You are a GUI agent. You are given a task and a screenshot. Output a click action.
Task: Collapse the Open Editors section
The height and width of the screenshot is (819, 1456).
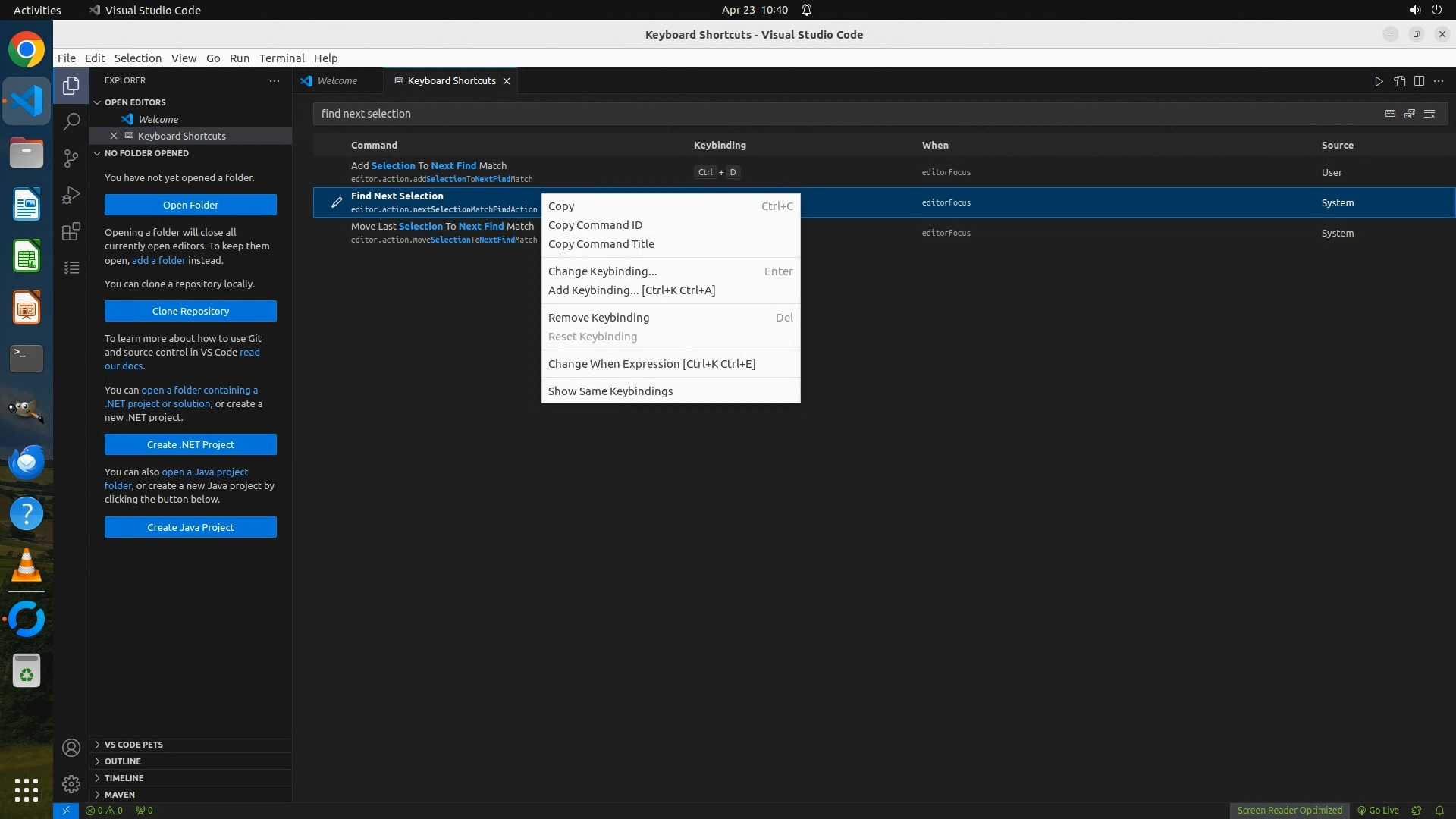[135, 102]
